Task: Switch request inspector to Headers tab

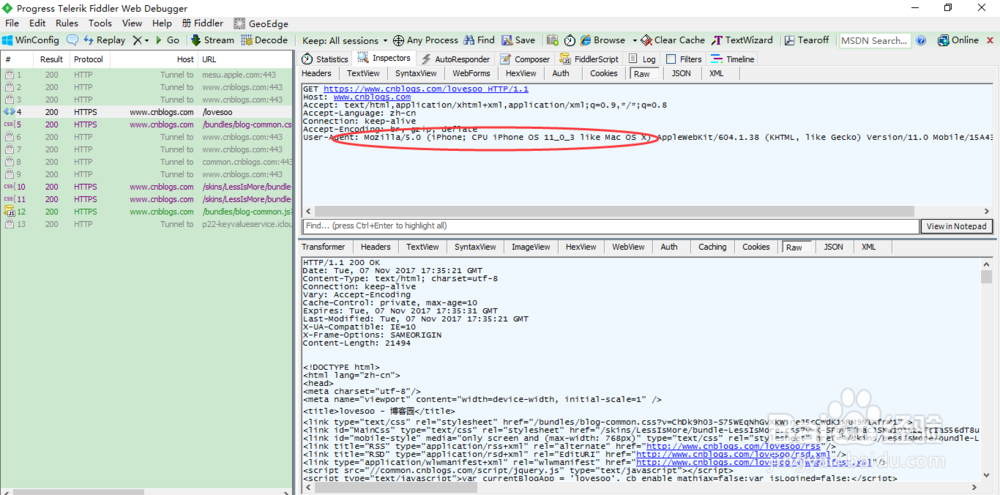Action: pyautogui.click(x=316, y=73)
